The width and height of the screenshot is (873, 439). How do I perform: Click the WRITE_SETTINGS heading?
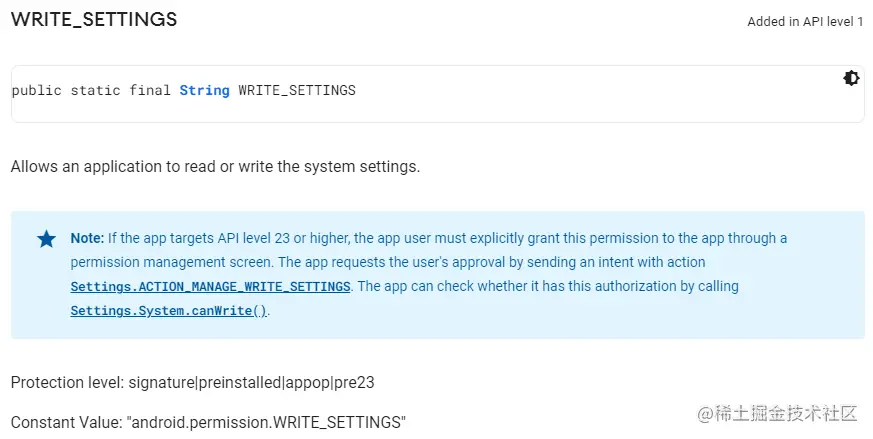click(94, 19)
